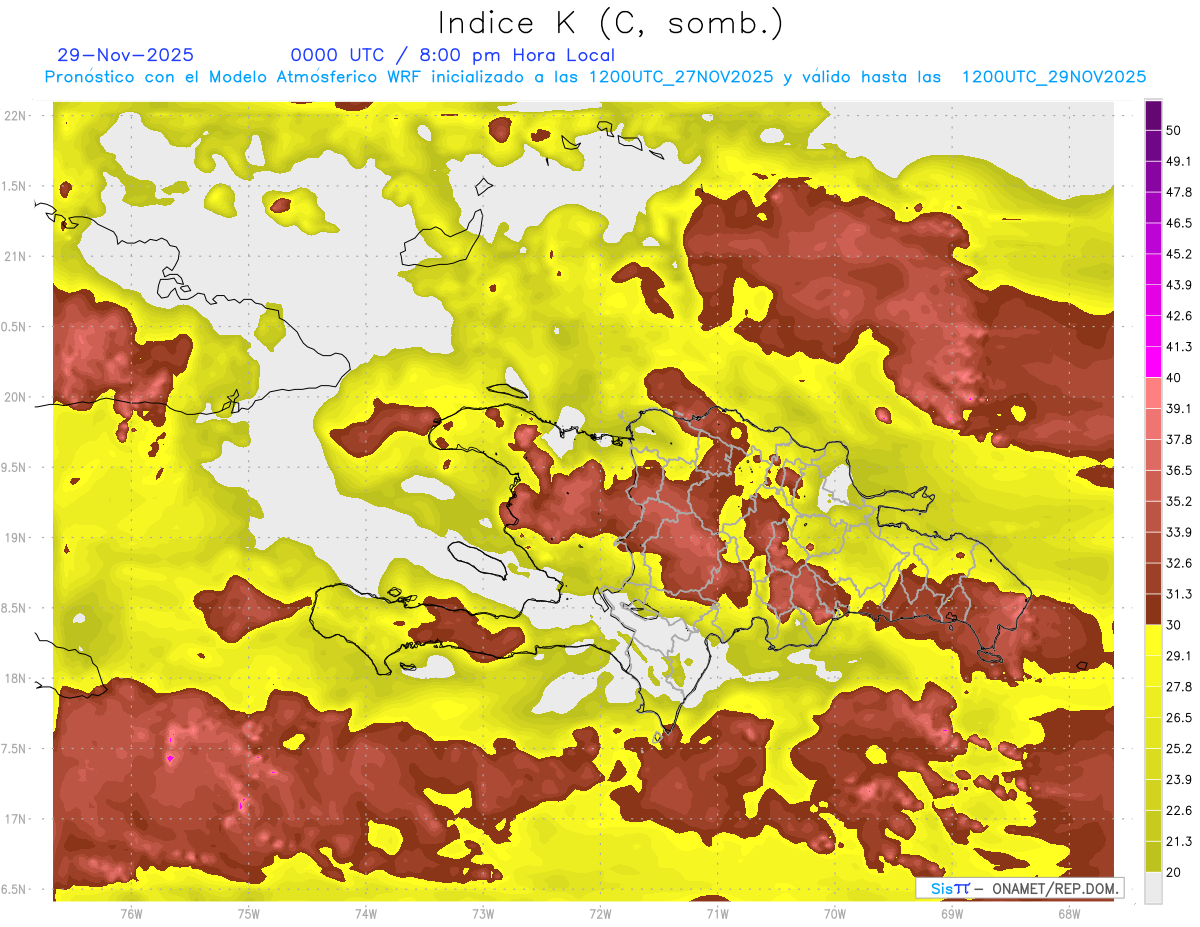Click the "70W" longitude label
Viewport: 1200px width, 927px height.
pyautogui.click(x=835, y=913)
